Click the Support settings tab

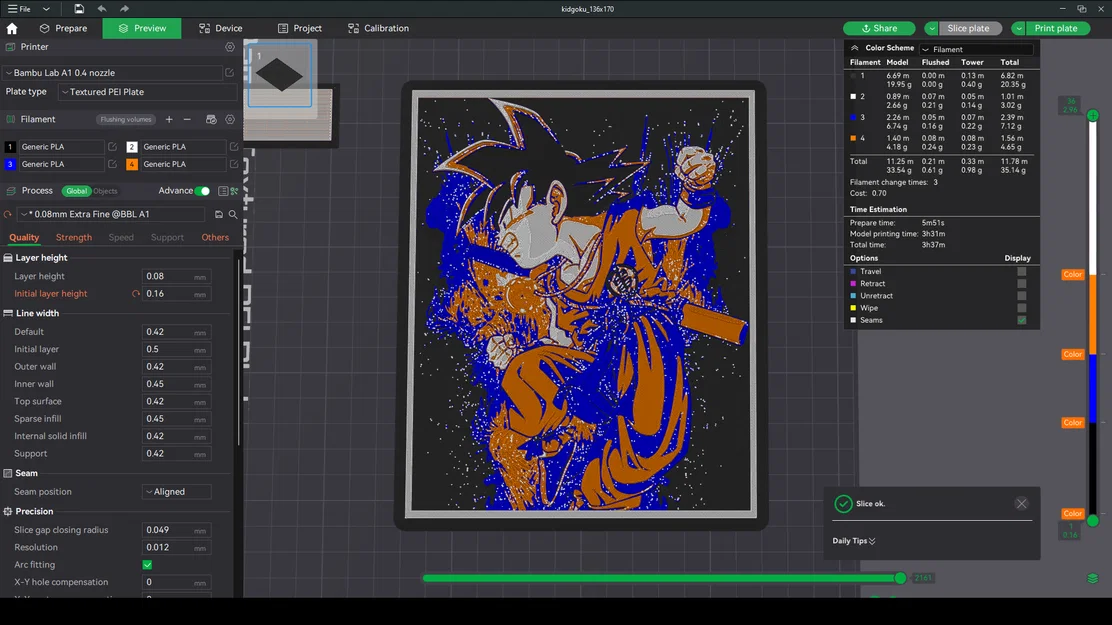click(167, 237)
